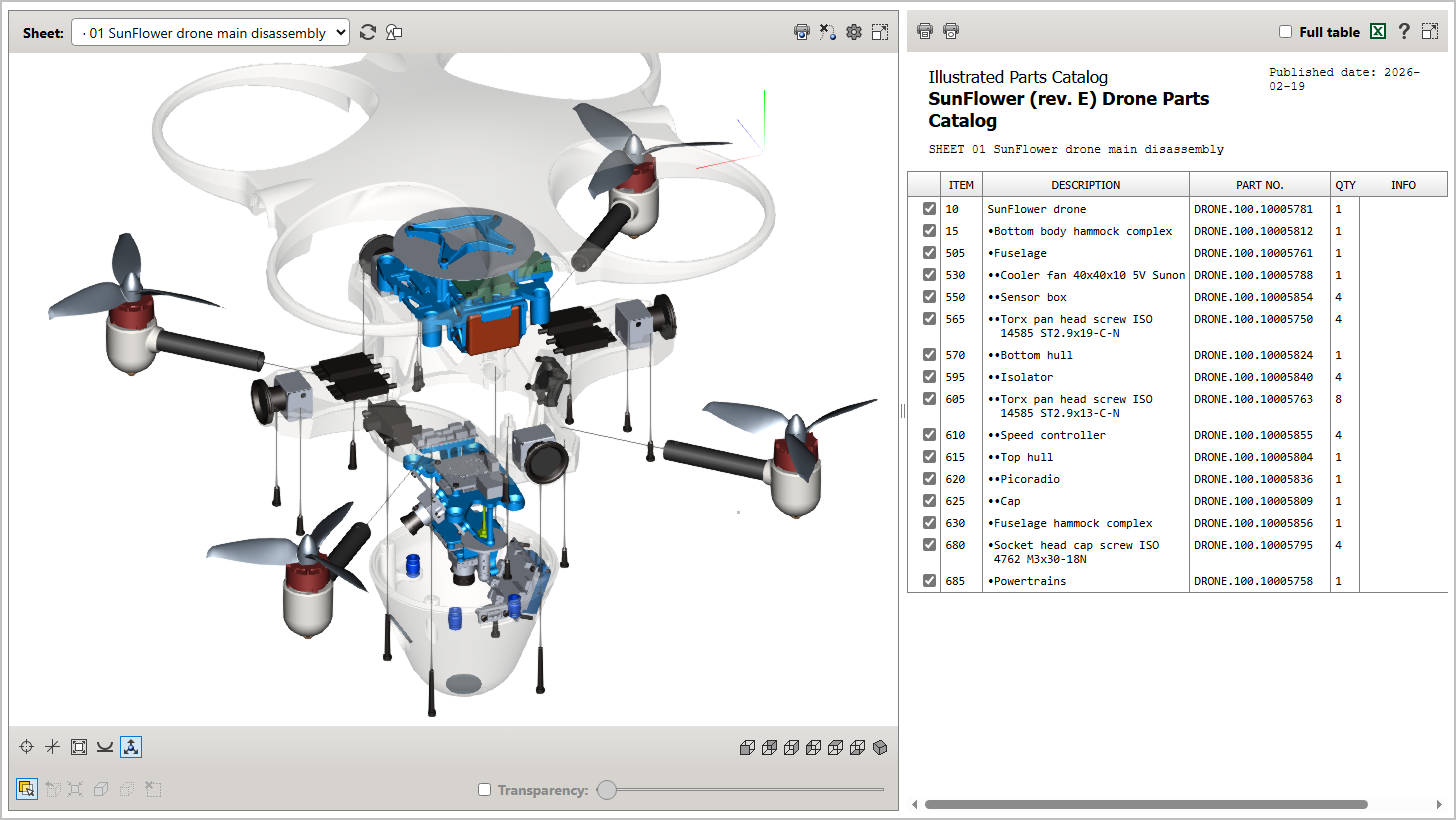The height and width of the screenshot is (820, 1456).
Task: Click the DESCRIPTION column header
Action: point(1085,185)
